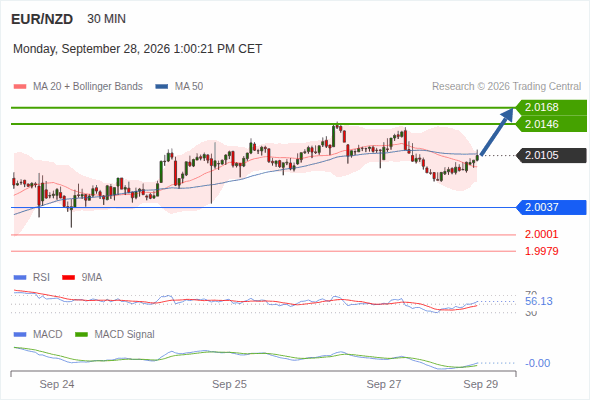Image resolution: width=590 pixels, height=400 pixels.
Task: Click the Trading Central research credit
Action: pyautogui.click(x=506, y=87)
